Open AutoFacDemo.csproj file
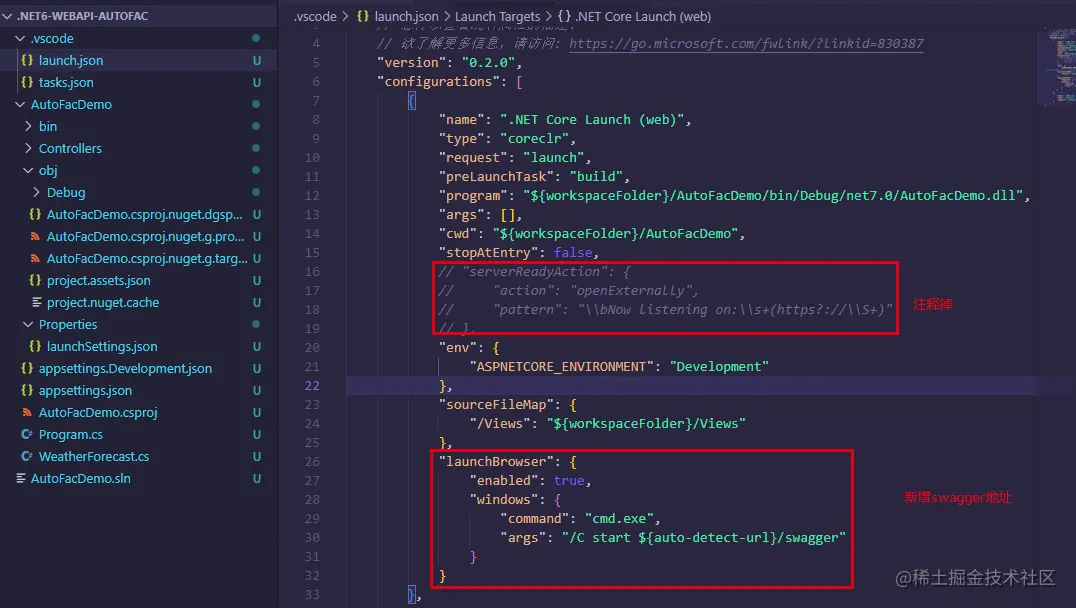Image resolution: width=1076 pixels, height=608 pixels. click(98, 412)
